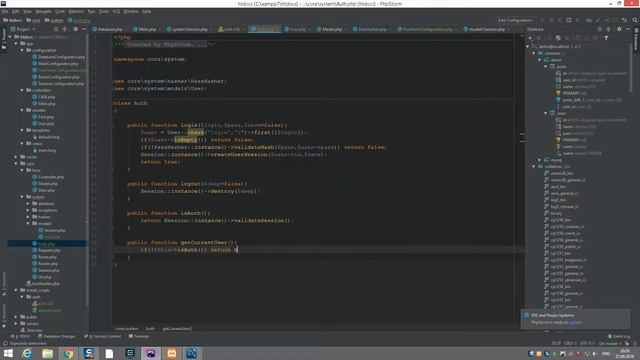Viewport: 640px width, 360px height.
Task: Open the Navigate menu
Action: click(x=43, y=12)
